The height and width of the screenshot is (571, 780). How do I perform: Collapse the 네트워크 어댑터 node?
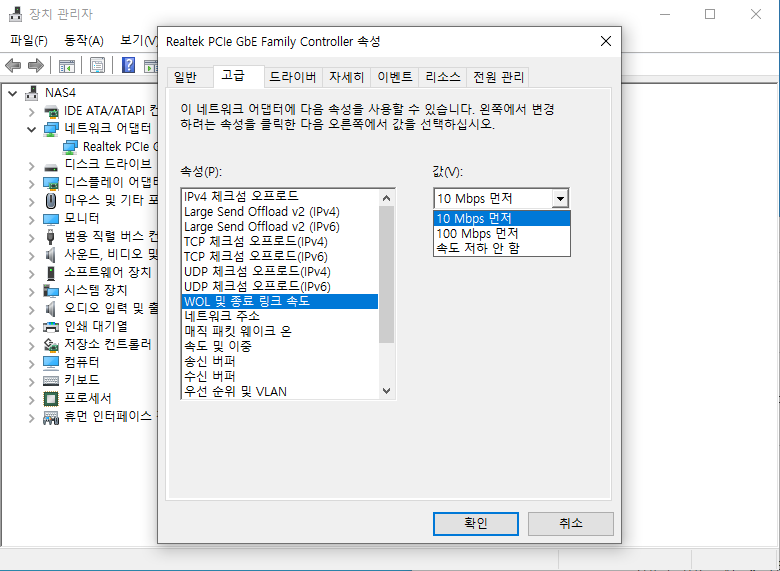pos(32,129)
